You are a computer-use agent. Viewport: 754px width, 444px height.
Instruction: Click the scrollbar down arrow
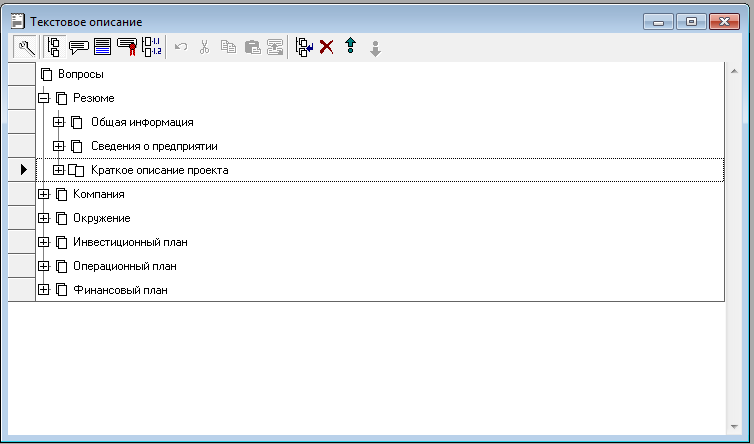click(734, 427)
